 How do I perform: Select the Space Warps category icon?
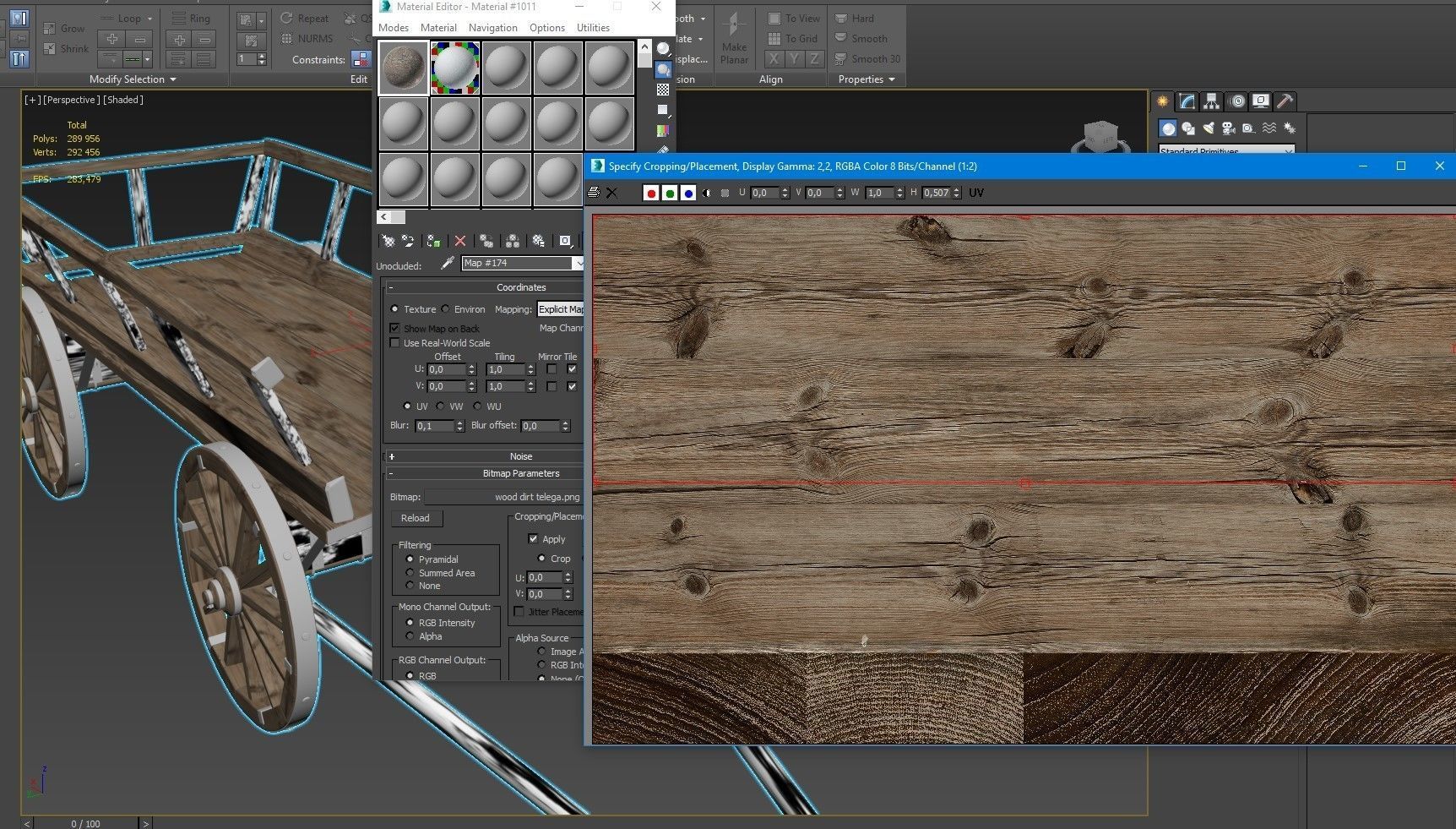tap(1269, 128)
